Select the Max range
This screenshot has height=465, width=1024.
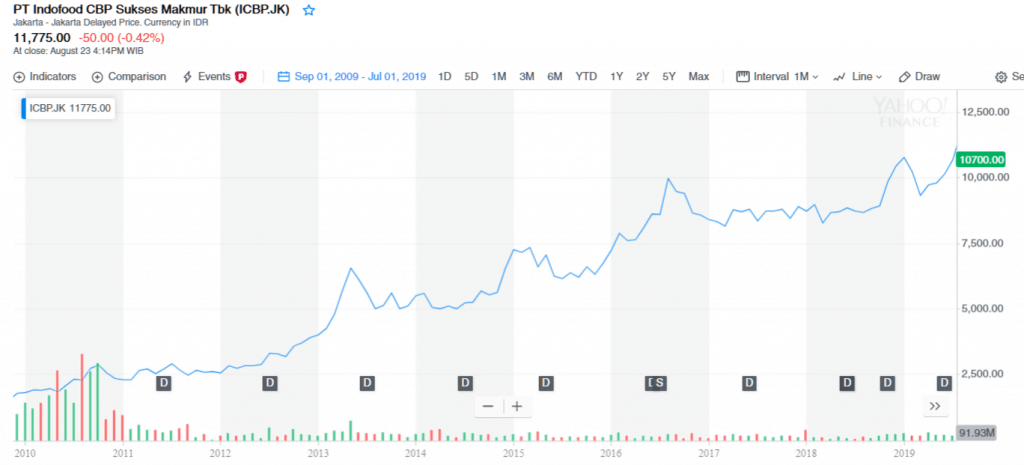click(x=699, y=76)
